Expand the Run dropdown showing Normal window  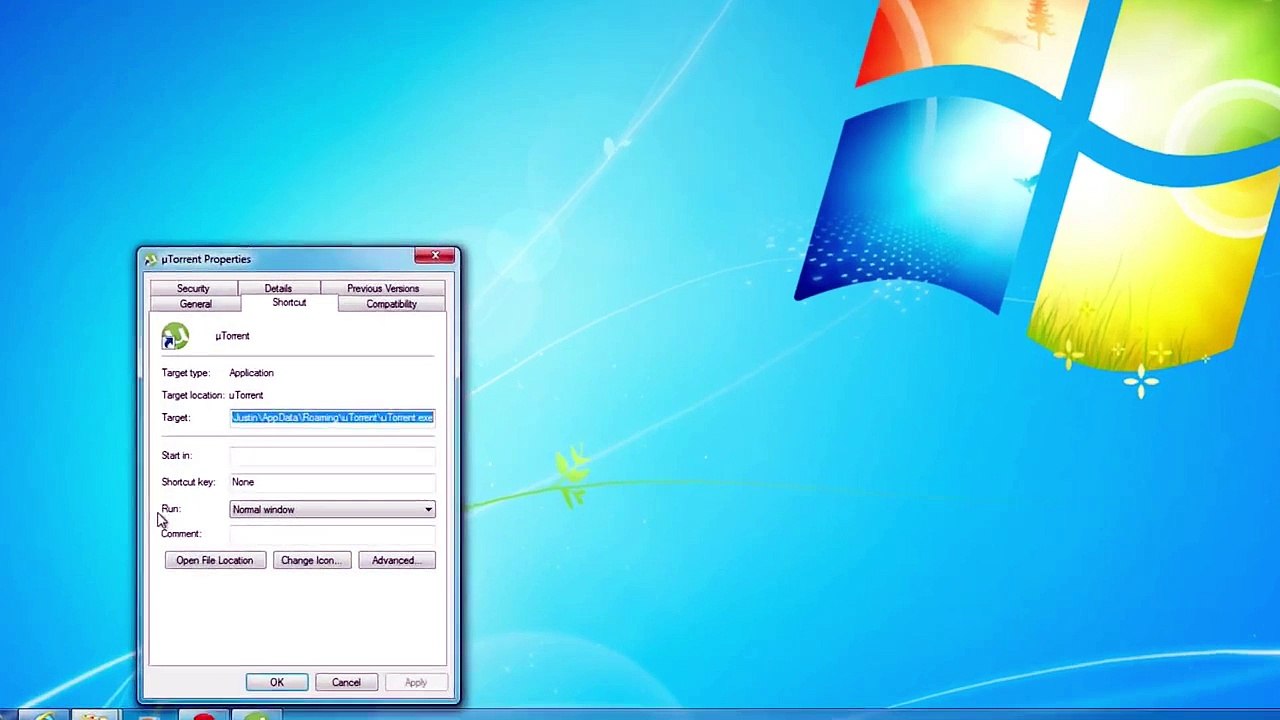pyautogui.click(x=332, y=510)
